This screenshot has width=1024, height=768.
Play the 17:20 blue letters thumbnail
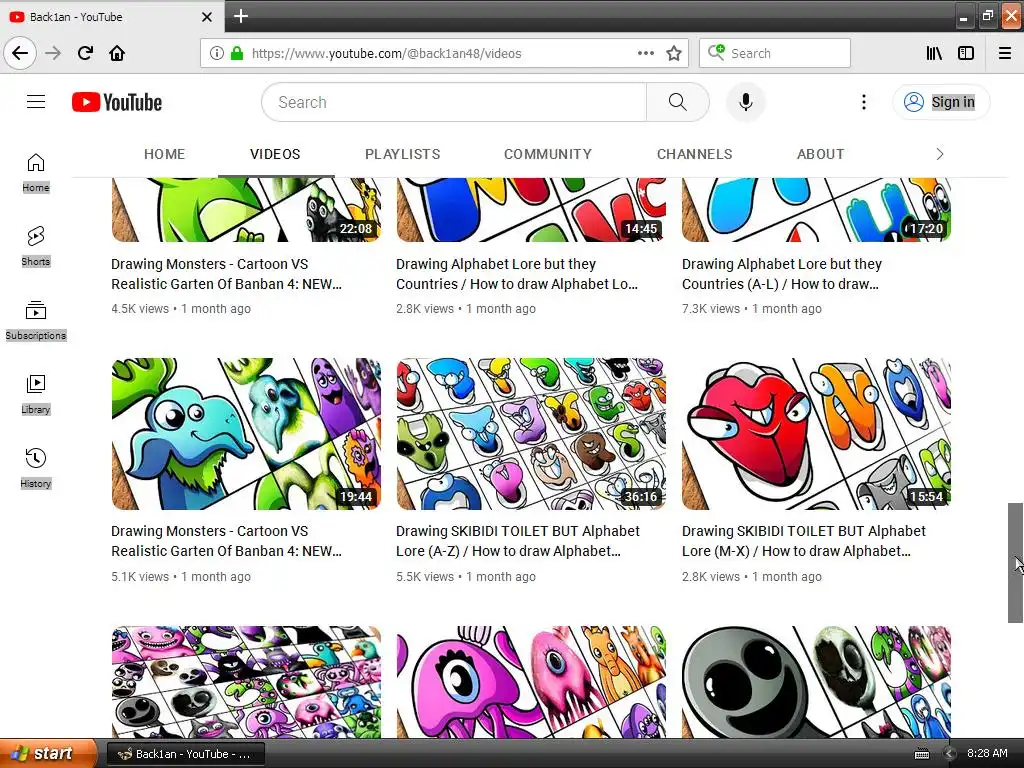click(x=816, y=210)
